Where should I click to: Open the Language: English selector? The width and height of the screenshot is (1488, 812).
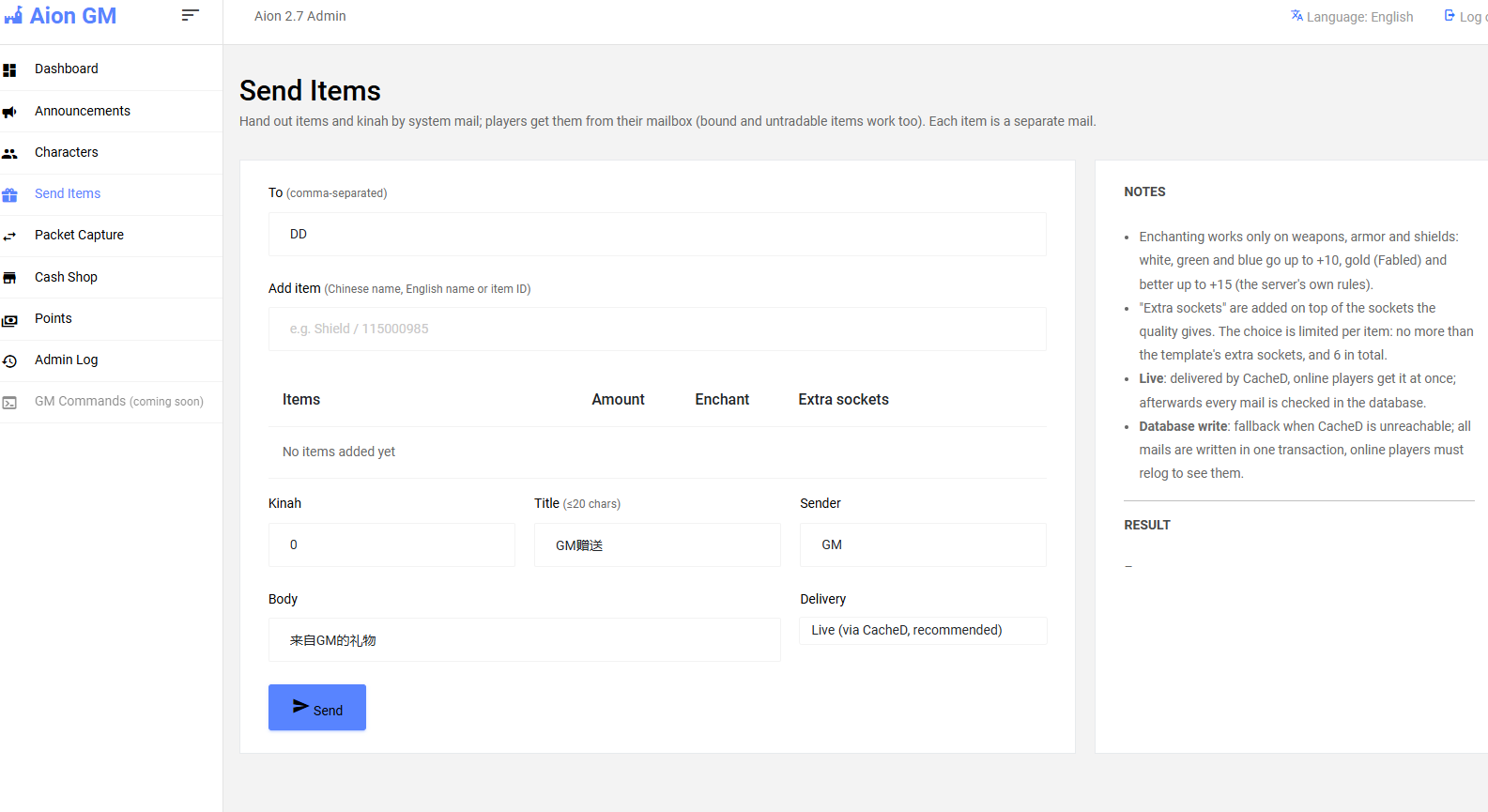pos(1352,17)
